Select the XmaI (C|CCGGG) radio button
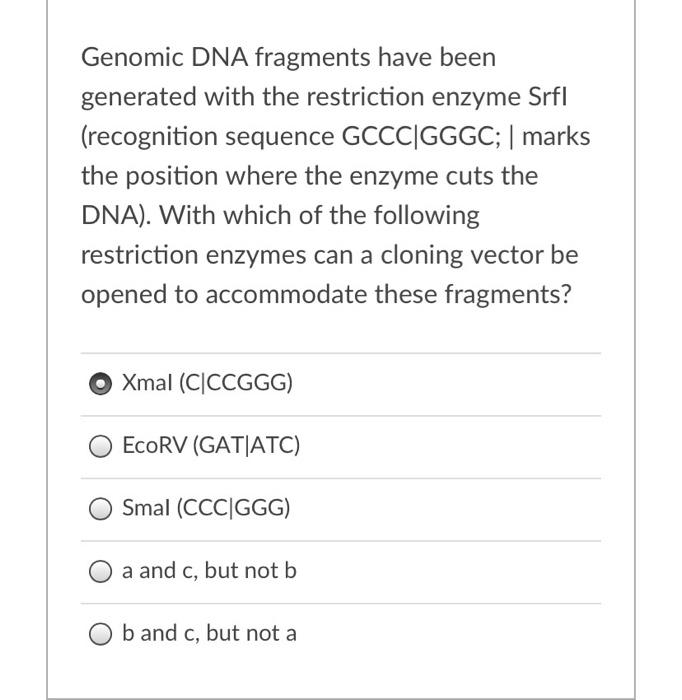Screen dimensions: 682x700 (100, 383)
